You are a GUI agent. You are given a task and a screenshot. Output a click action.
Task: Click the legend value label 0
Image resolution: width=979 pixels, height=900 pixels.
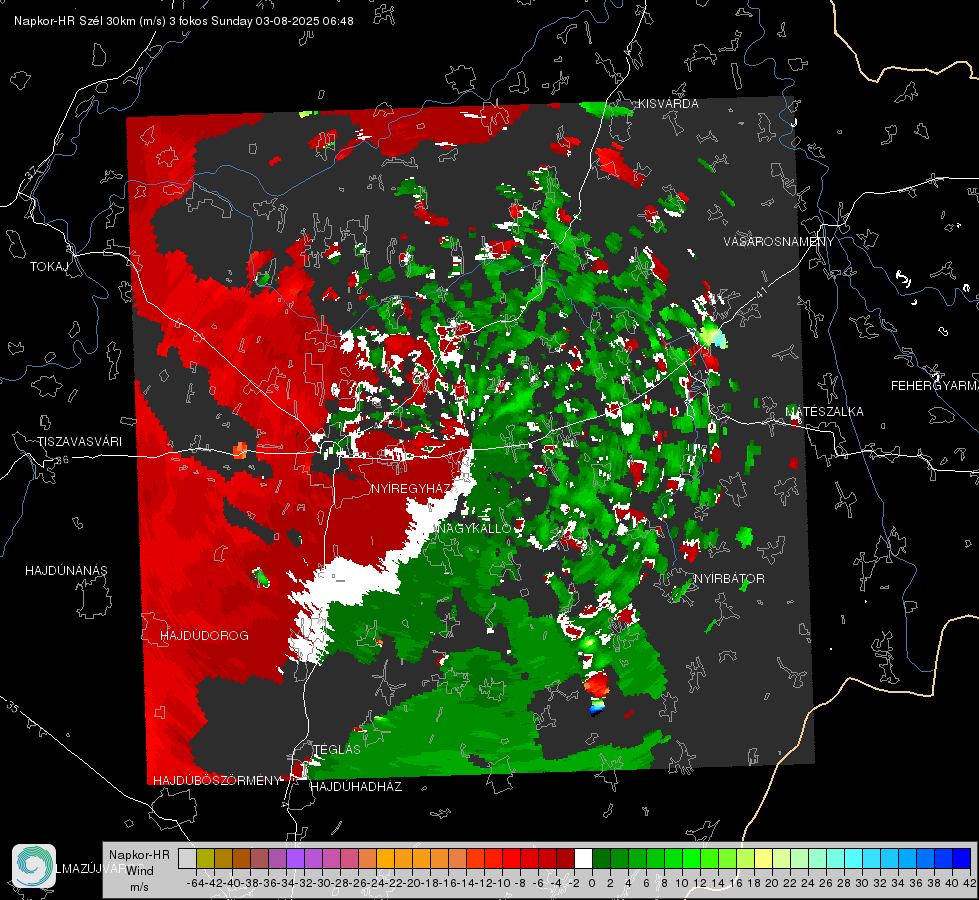pyautogui.click(x=592, y=883)
